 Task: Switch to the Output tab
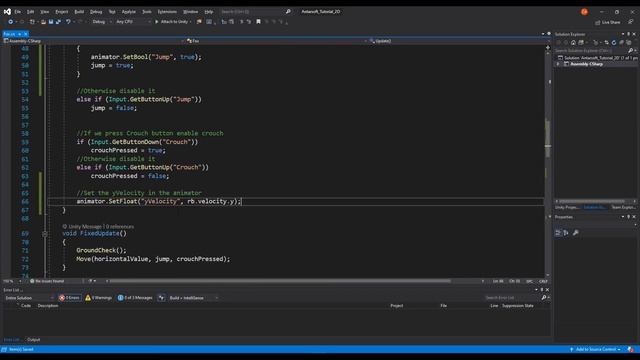pos(33,340)
